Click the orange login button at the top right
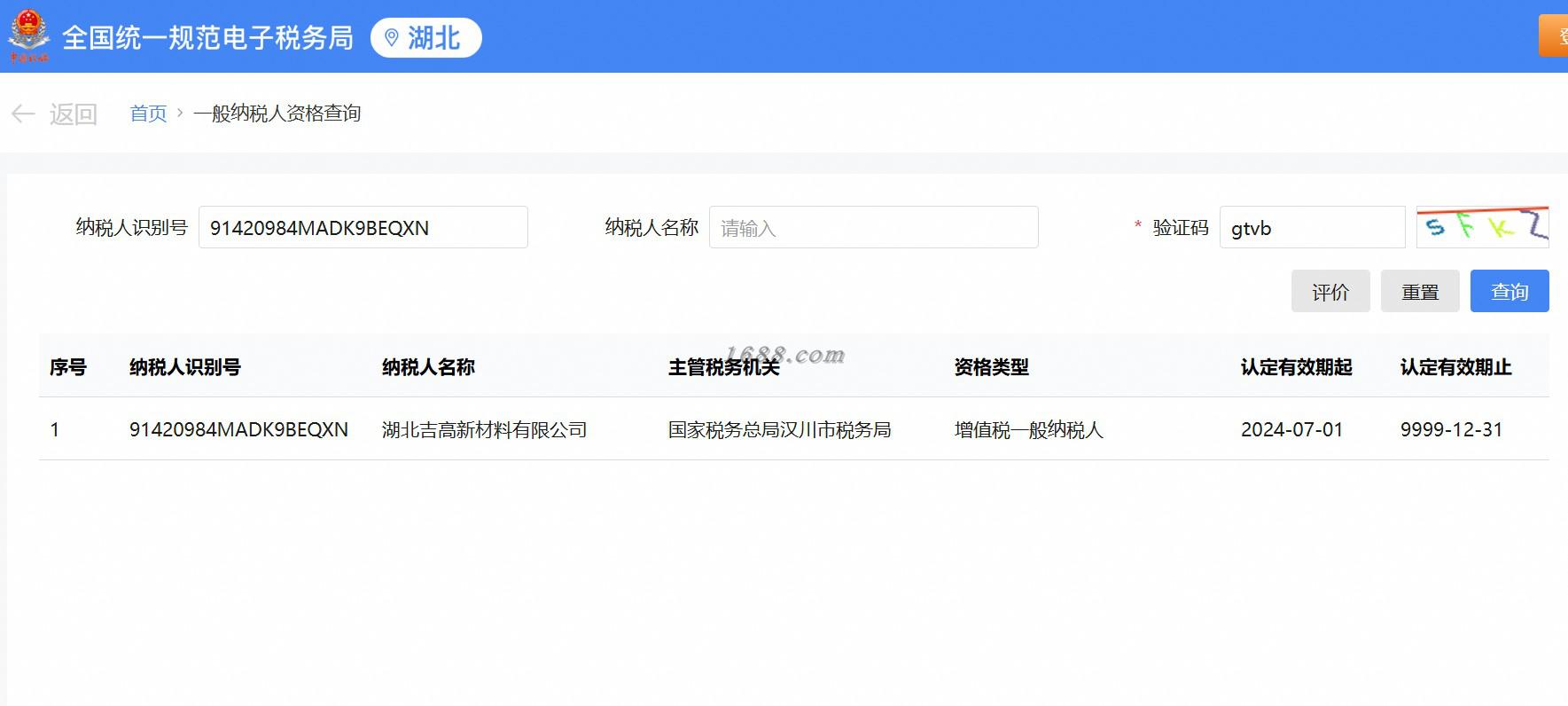Screen dimensions: 1568x706 coord(1553,35)
